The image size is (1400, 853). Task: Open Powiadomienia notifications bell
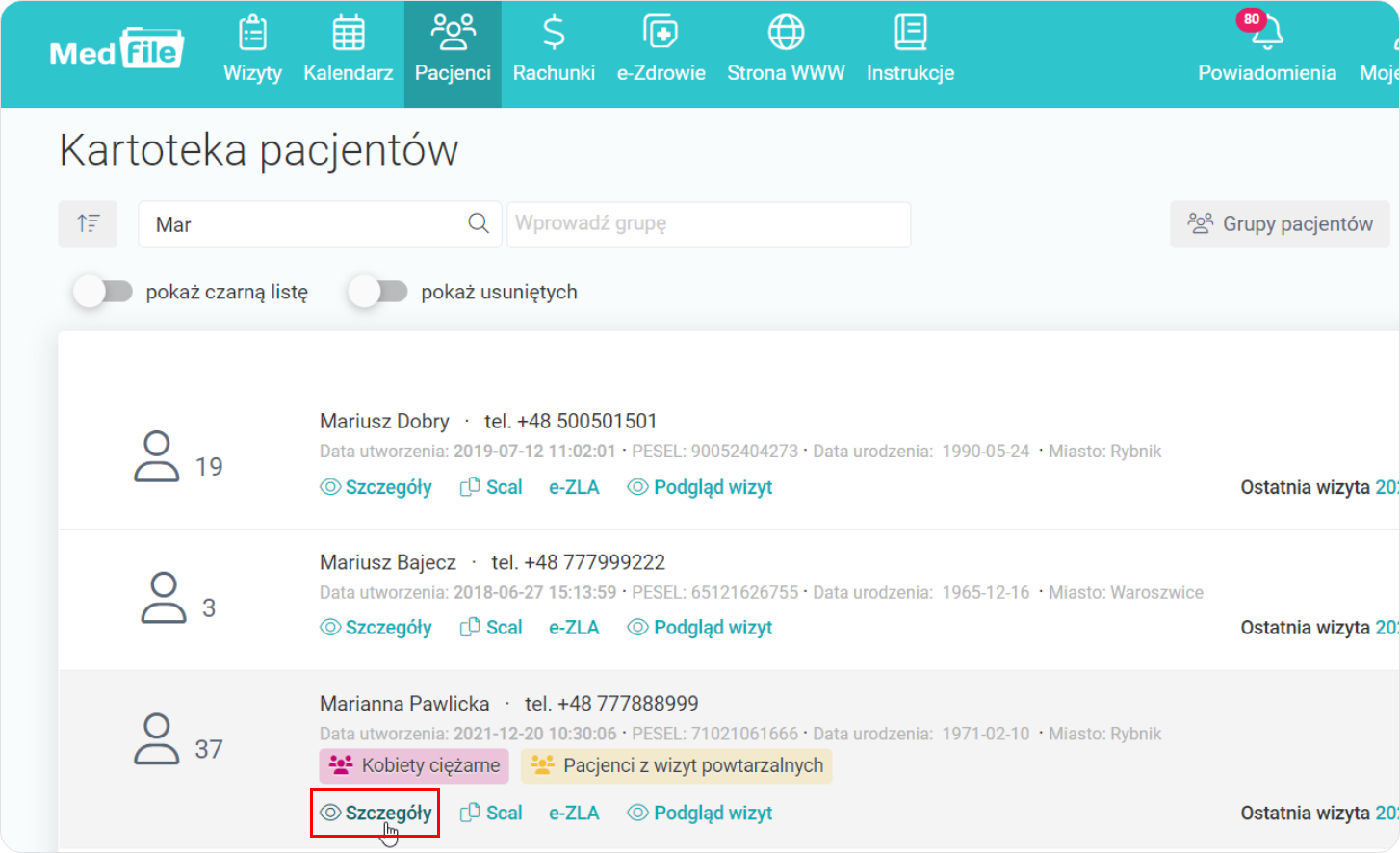[1267, 50]
